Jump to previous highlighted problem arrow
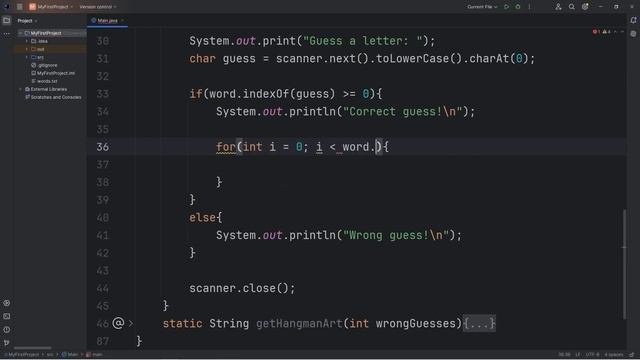 (616, 32)
